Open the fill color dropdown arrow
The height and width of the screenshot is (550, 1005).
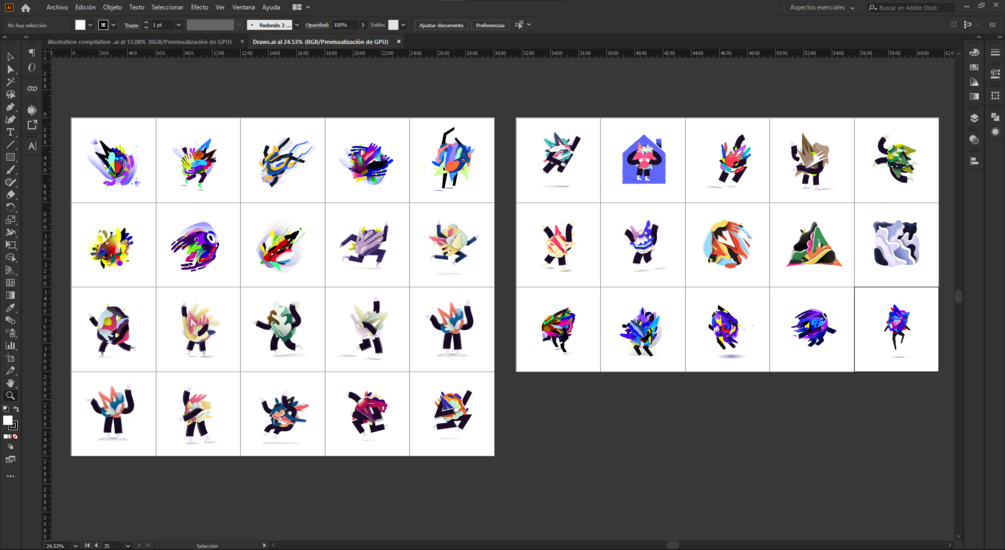click(x=90, y=25)
